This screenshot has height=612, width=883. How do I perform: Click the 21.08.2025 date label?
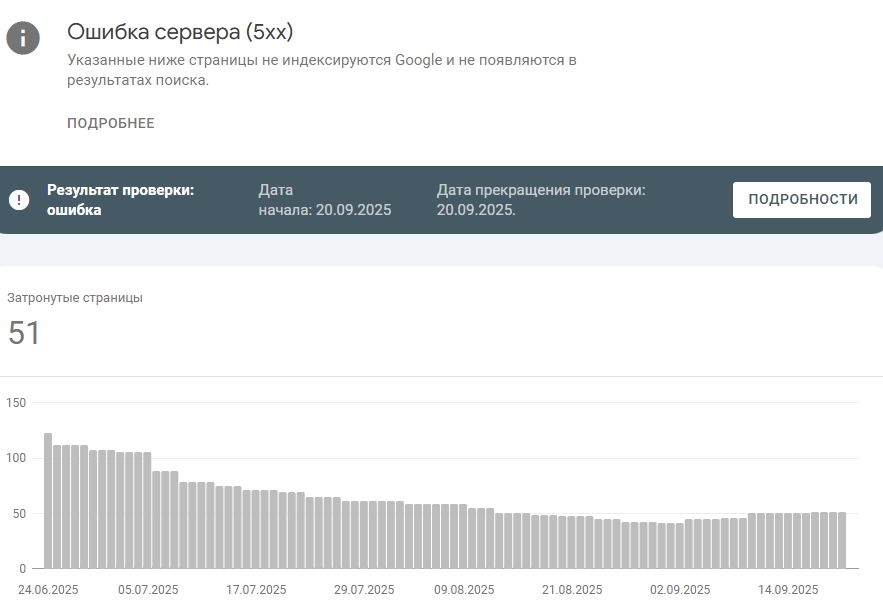pyautogui.click(x=572, y=589)
